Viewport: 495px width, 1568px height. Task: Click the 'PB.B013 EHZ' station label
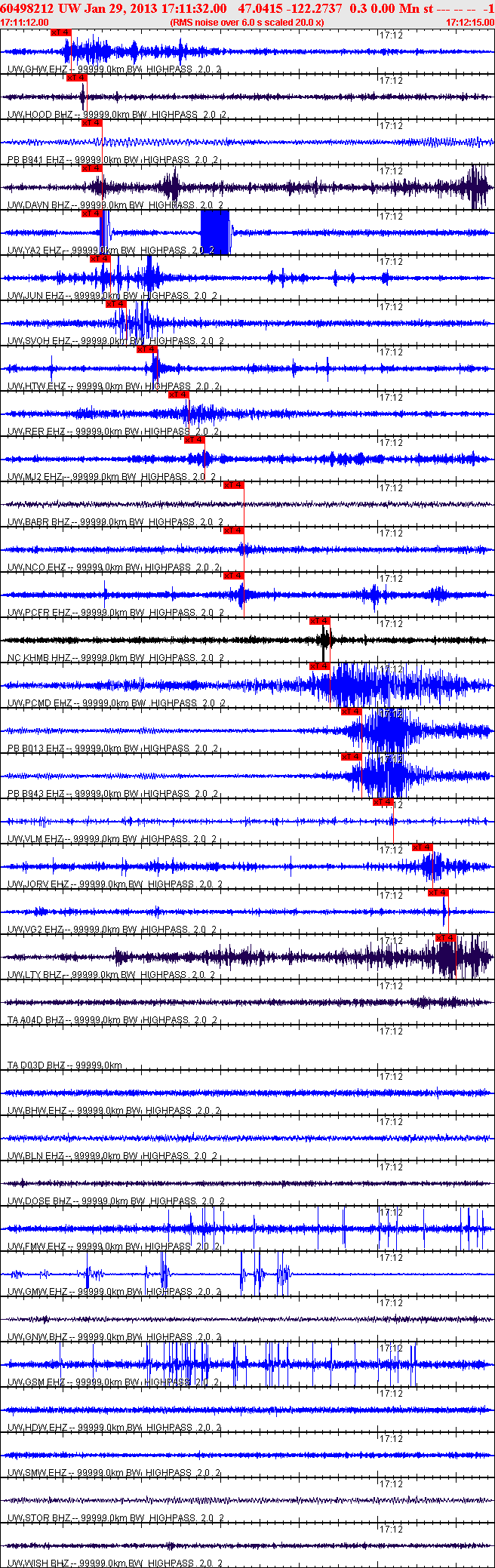(x=36, y=749)
